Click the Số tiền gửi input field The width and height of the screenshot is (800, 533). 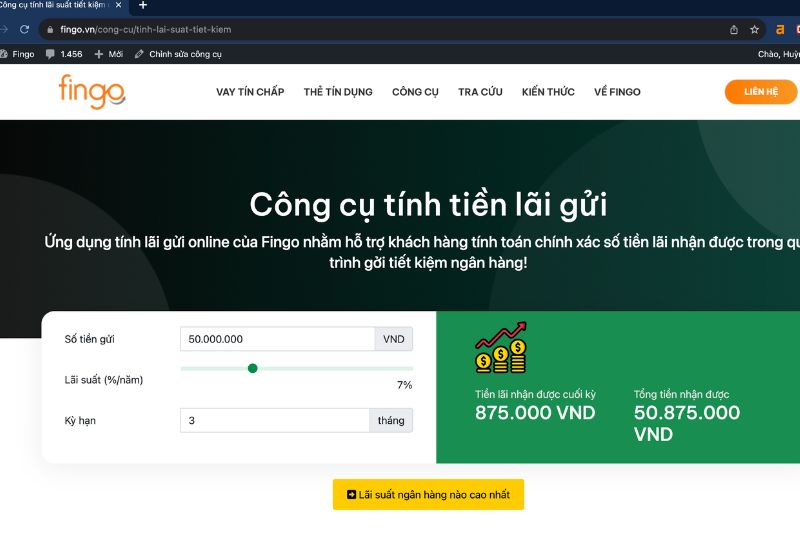tap(278, 339)
